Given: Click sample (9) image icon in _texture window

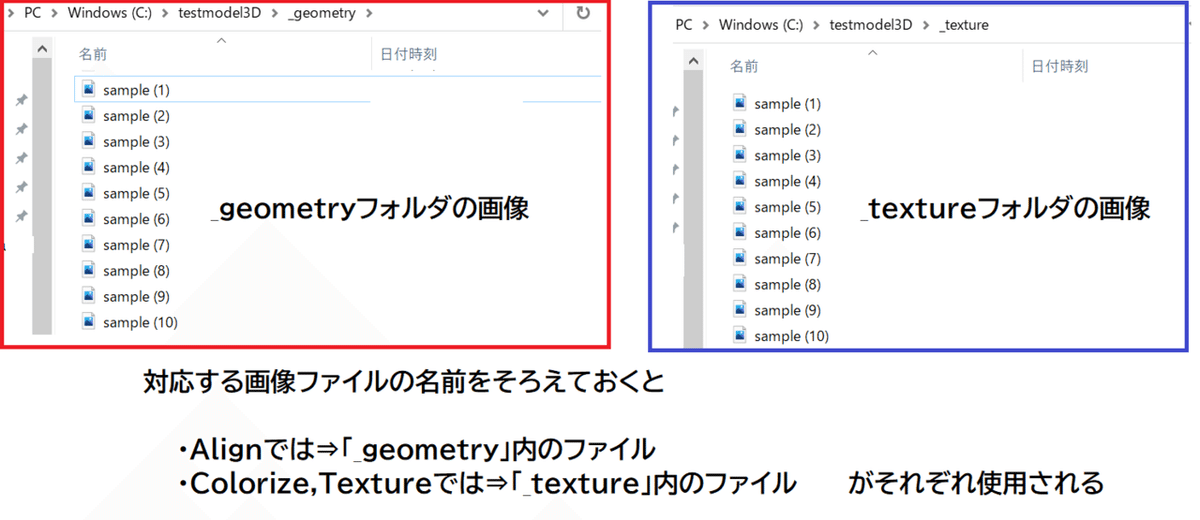Looking at the screenshot, I should point(740,310).
